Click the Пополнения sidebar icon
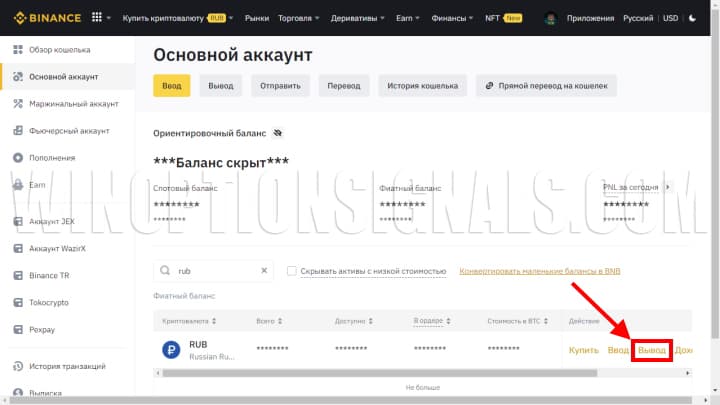 [18, 158]
